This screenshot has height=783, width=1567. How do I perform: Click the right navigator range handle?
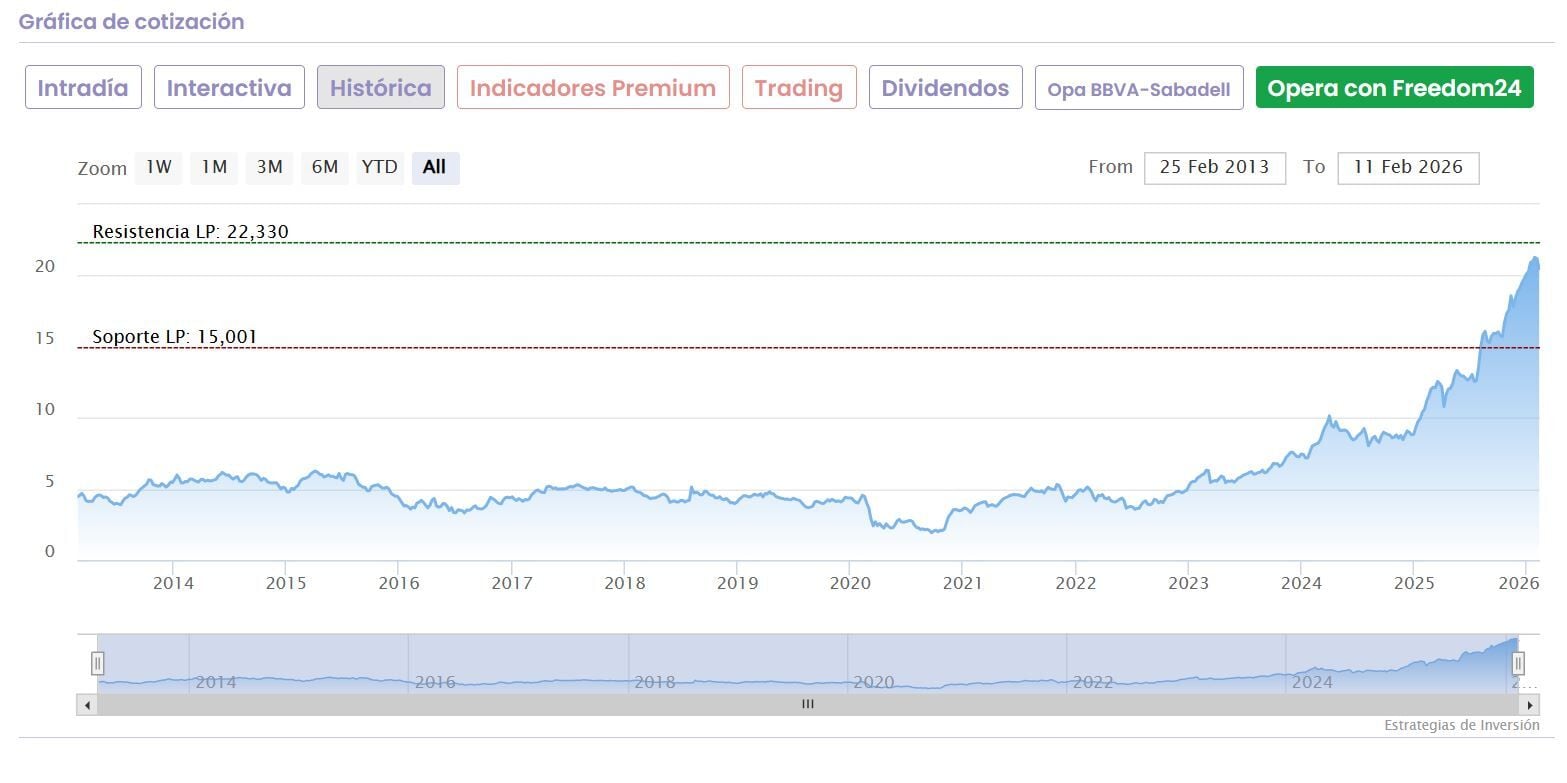(1518, 663)
